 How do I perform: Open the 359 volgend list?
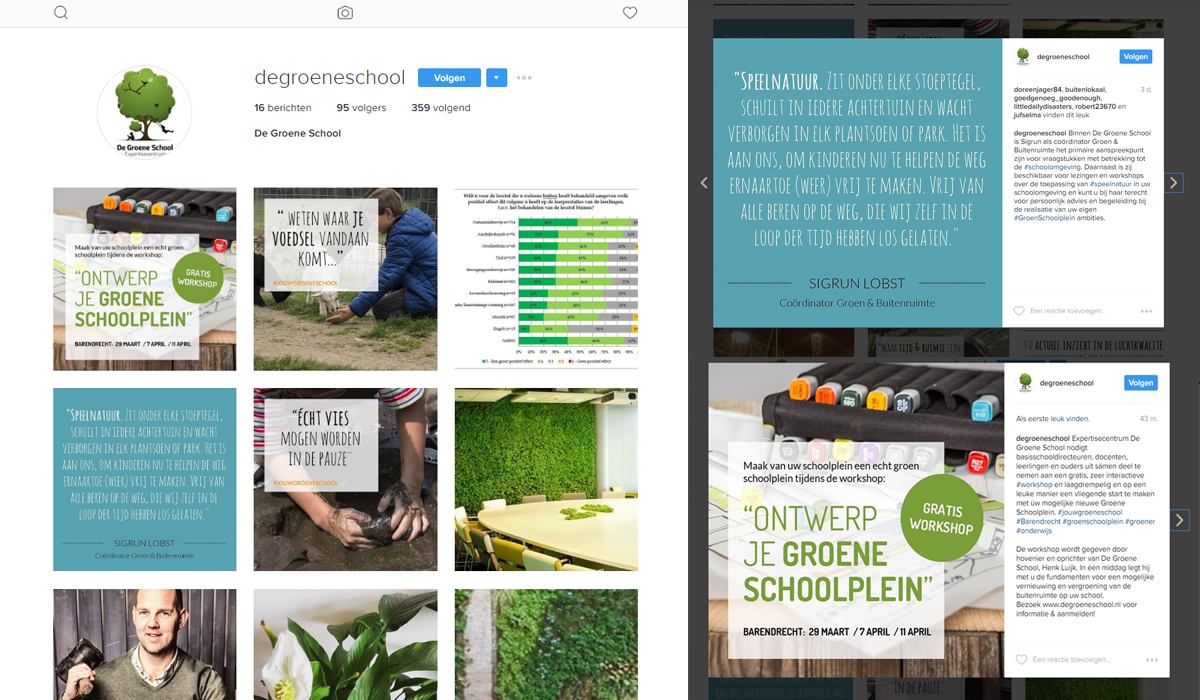point(441,108)
